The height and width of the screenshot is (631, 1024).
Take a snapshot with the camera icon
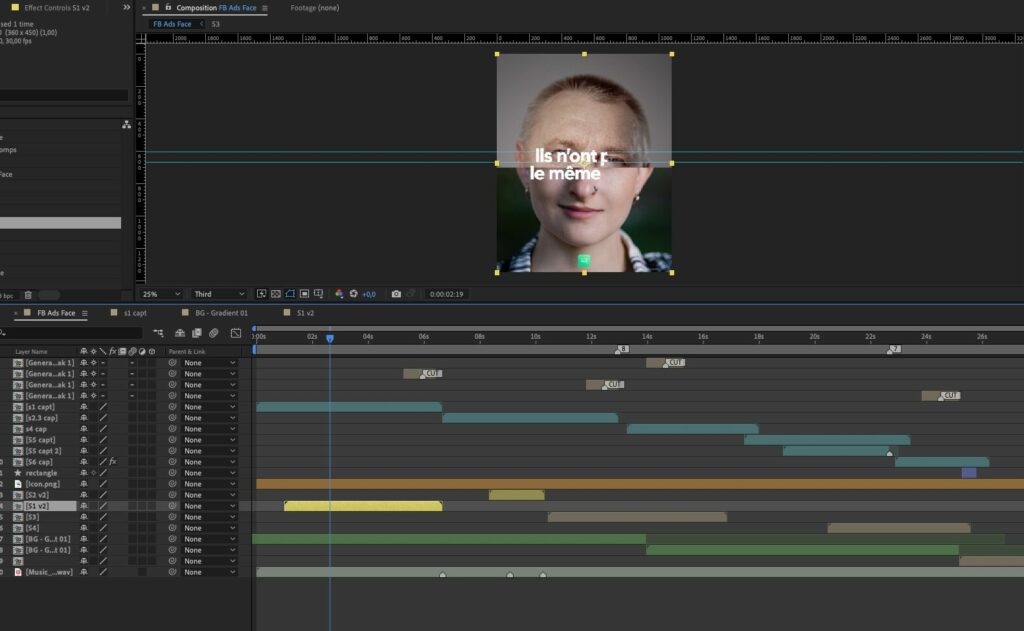click(396, 294)
